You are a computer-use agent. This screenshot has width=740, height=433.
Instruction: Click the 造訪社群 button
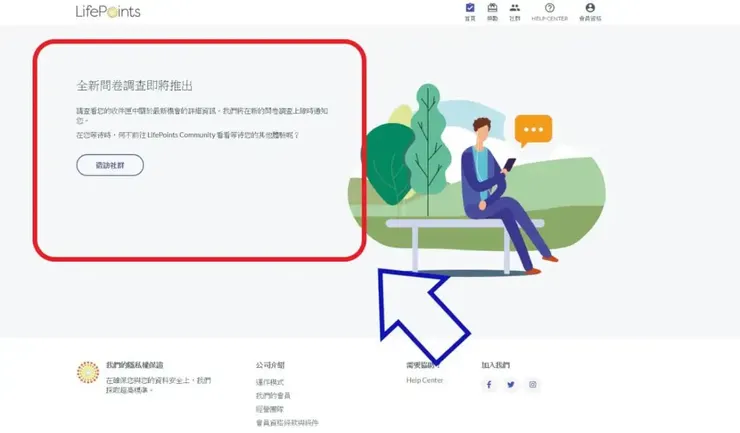pyautogui.click(x=110, y=165)
